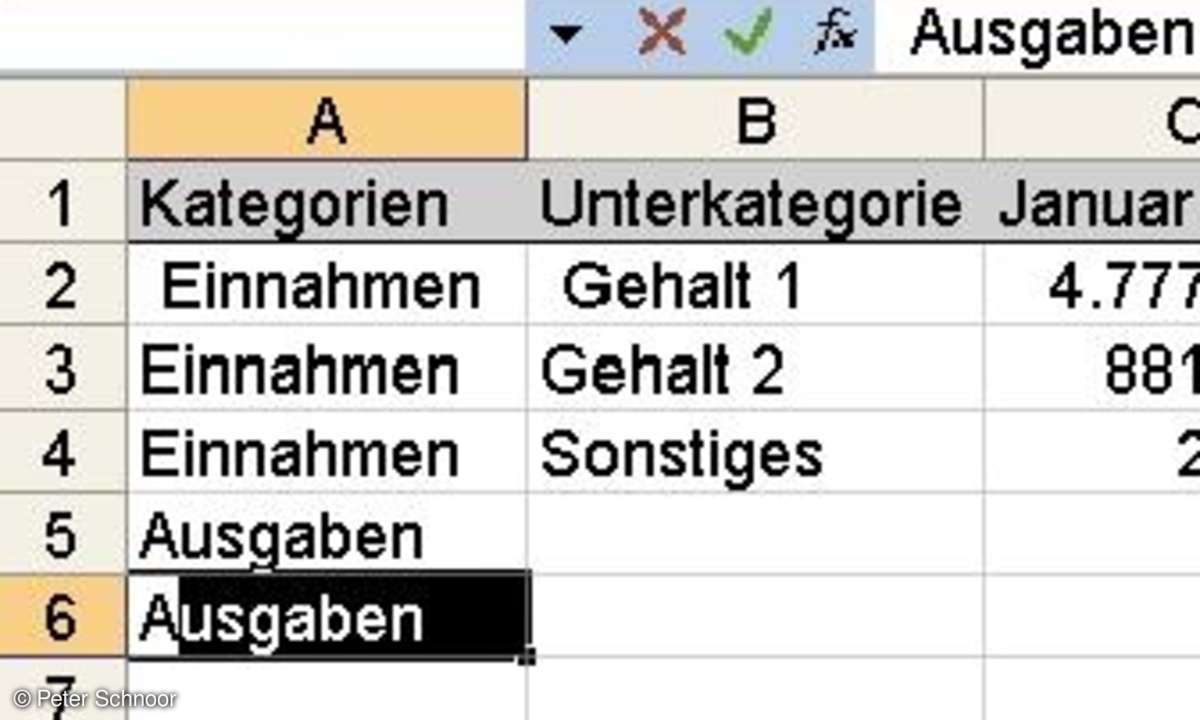This screenshot has width=1200, height=720.
Task: Expand the name box dropdown arrow
Action: coord(566,35)
